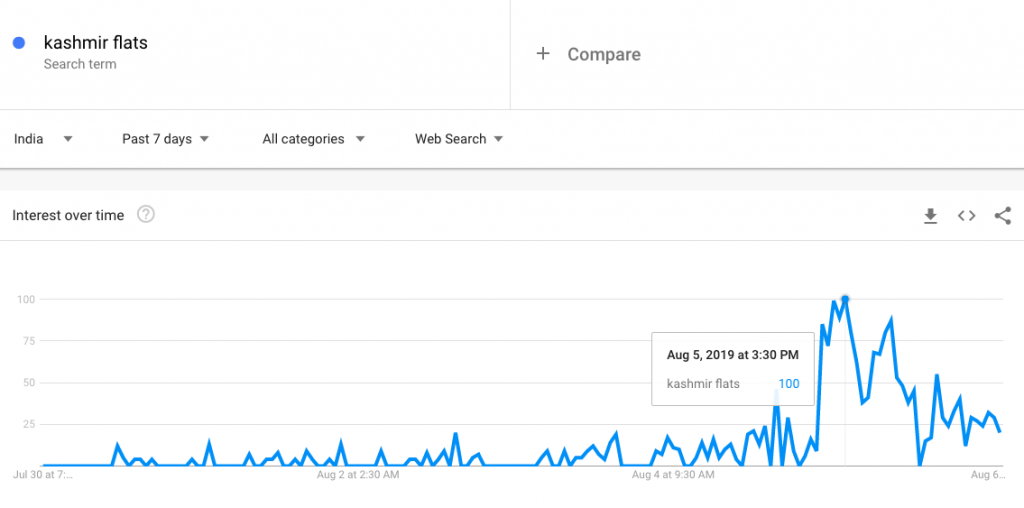The width and height of the screenshot is (1024, 508).
Task: Open the Interest over time help icon
Action: pos(146,214)
